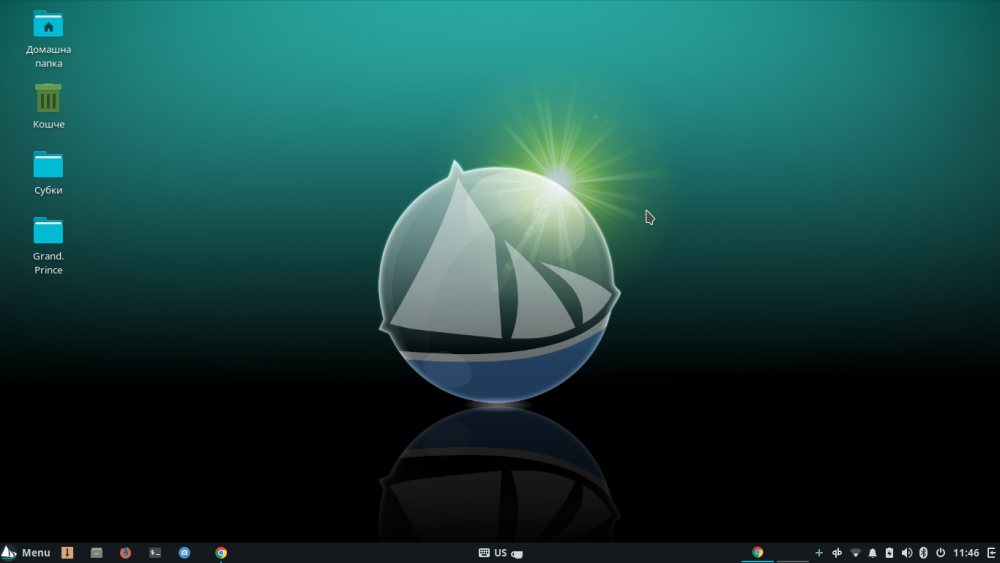Click the caffeine cup panel icon
The image size is (1000, 563).
click(x=517, y=553)
